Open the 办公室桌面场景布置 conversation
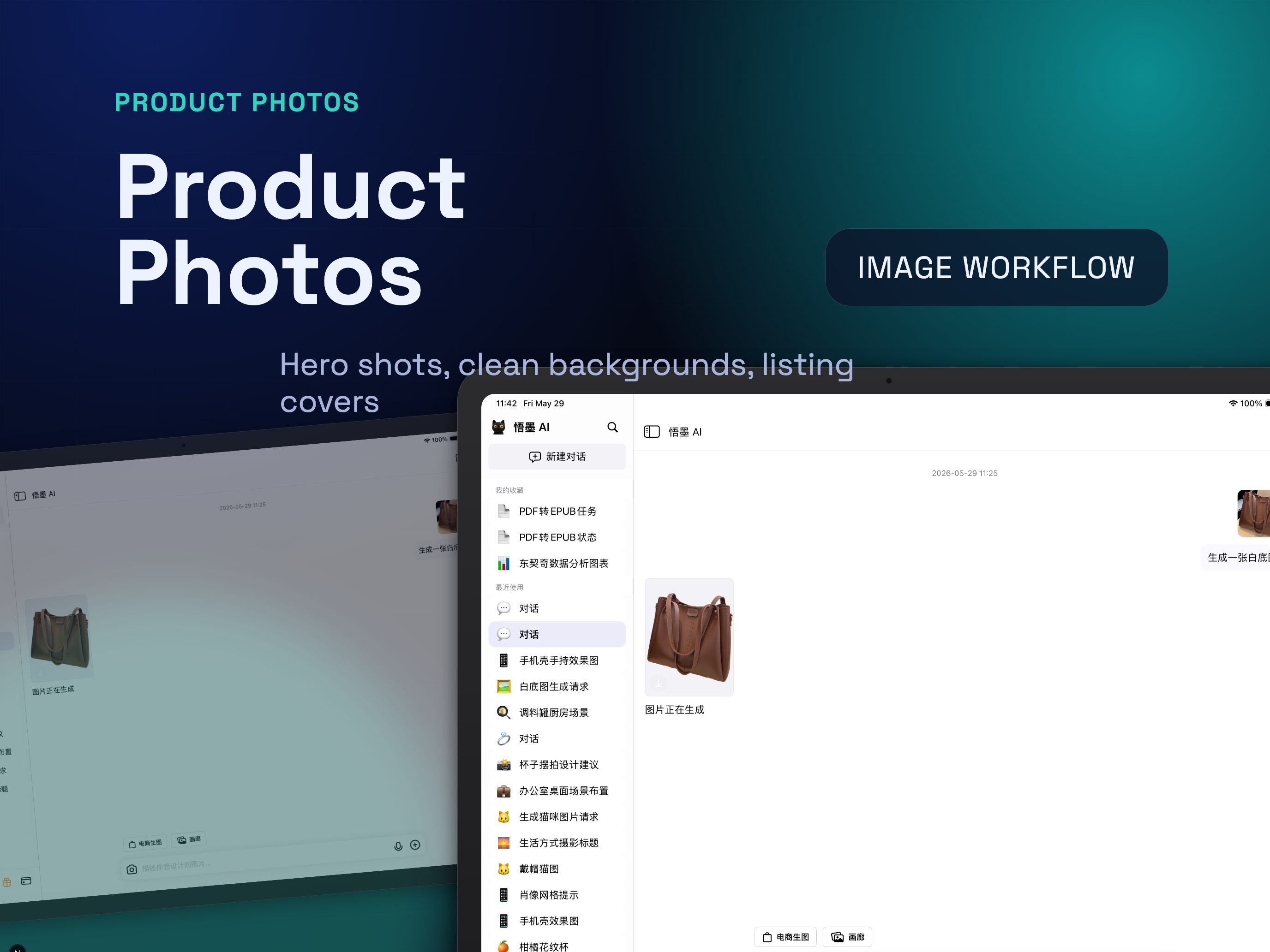This screenshot has height=952, width=1270. pyautogui.click(x=557, y=791)
